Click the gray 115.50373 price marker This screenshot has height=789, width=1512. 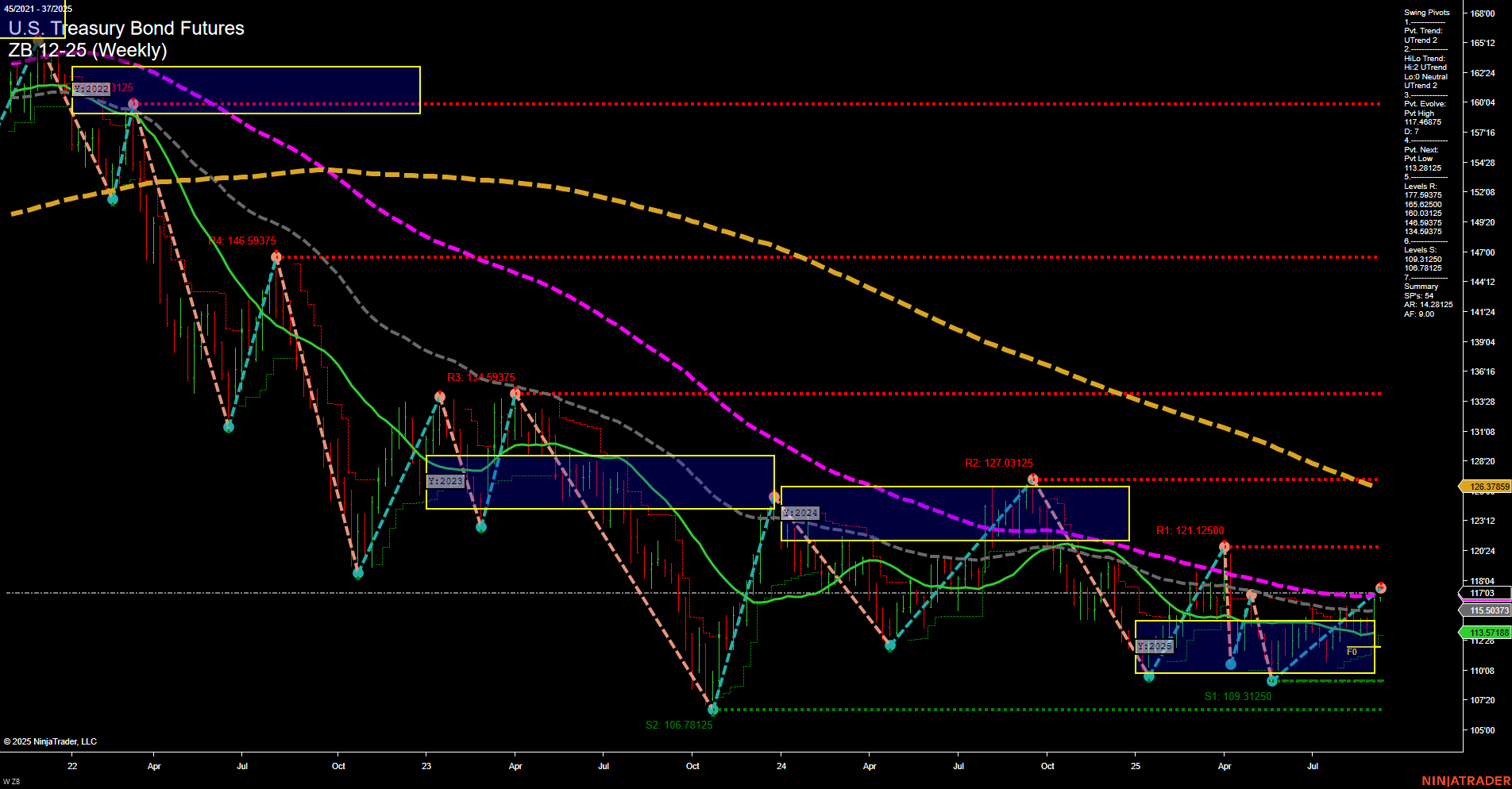click(x=1487, y=611)
